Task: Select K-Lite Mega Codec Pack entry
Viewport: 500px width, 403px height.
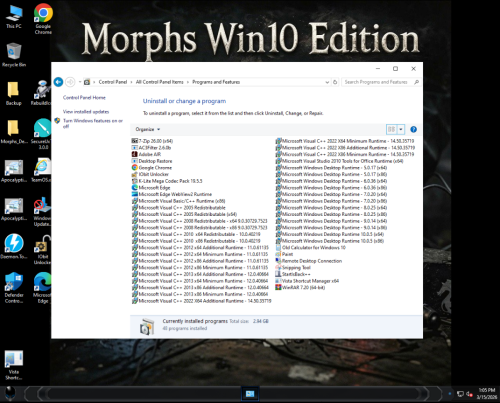Action: (167, 181)
